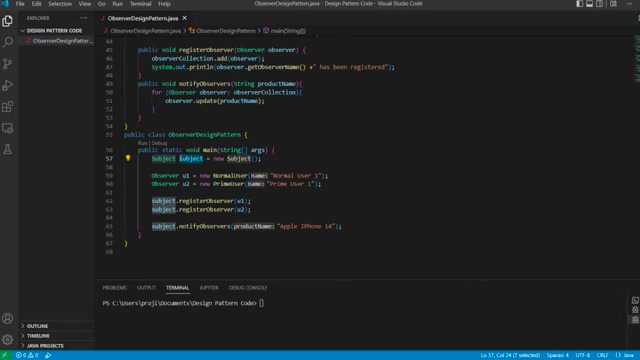This screenshot has height=360, width=640.
Task: Open the Accounts icon
Action: [7, 318]
